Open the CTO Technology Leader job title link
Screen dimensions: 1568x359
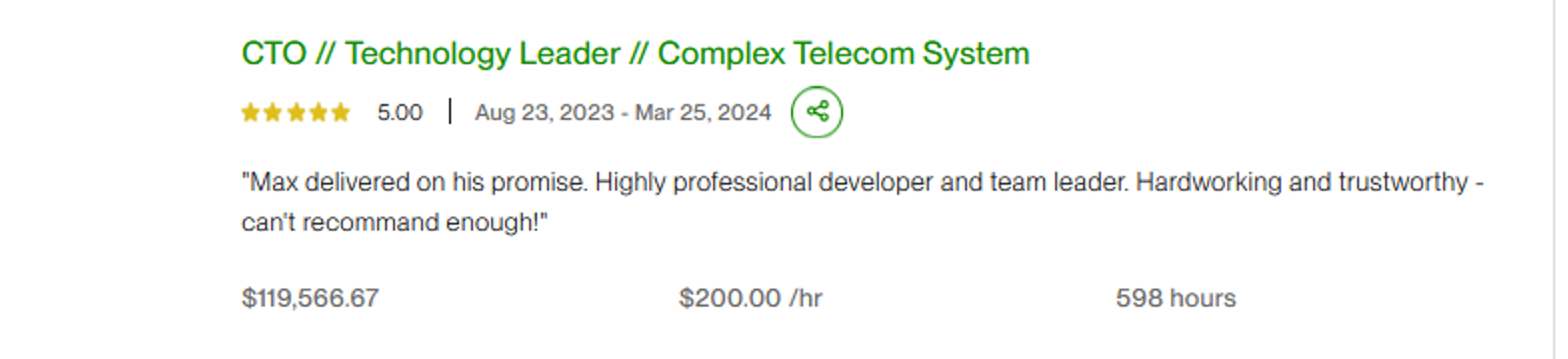(x=635, y=53)
